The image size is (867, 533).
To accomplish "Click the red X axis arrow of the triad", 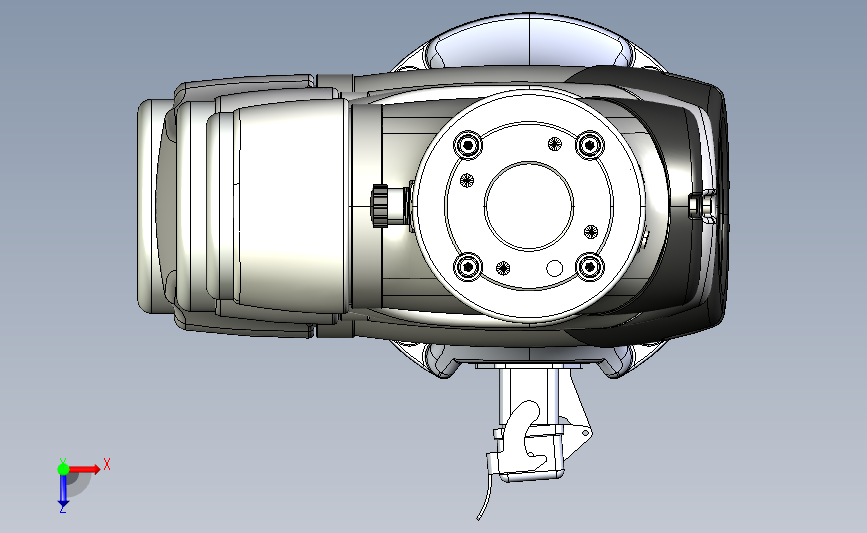I will pyautogui.click(x=84, y=469).
